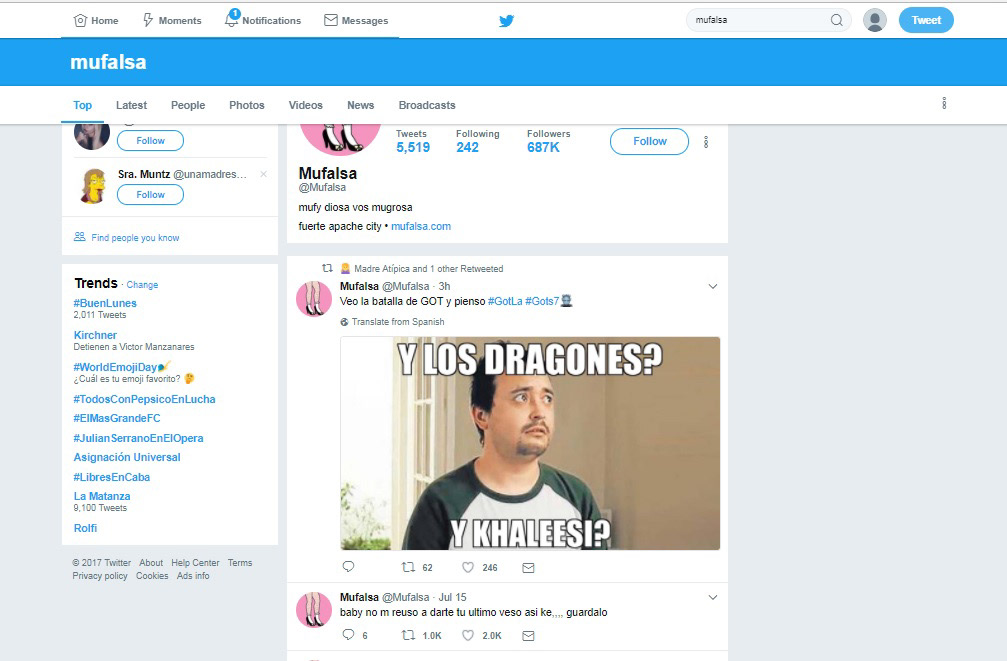Open Cookies footer link
Image resolution: width=1007 pixels, height=661 pixels.
[152, 576]
